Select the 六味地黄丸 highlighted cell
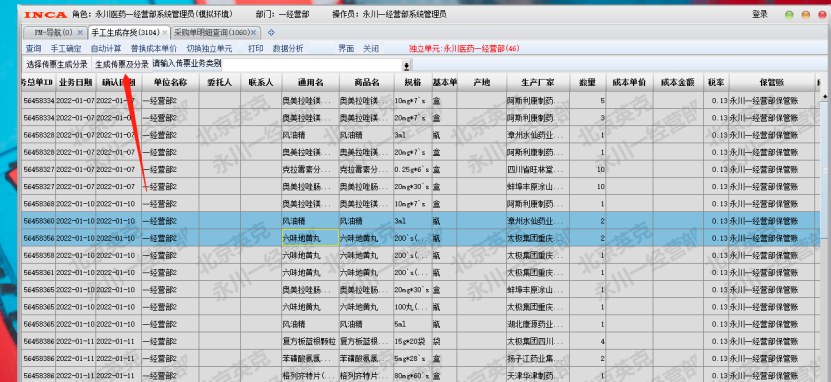The width and height of the screenshot is (831, 382). pyautogui.click(x=310, y=238)
